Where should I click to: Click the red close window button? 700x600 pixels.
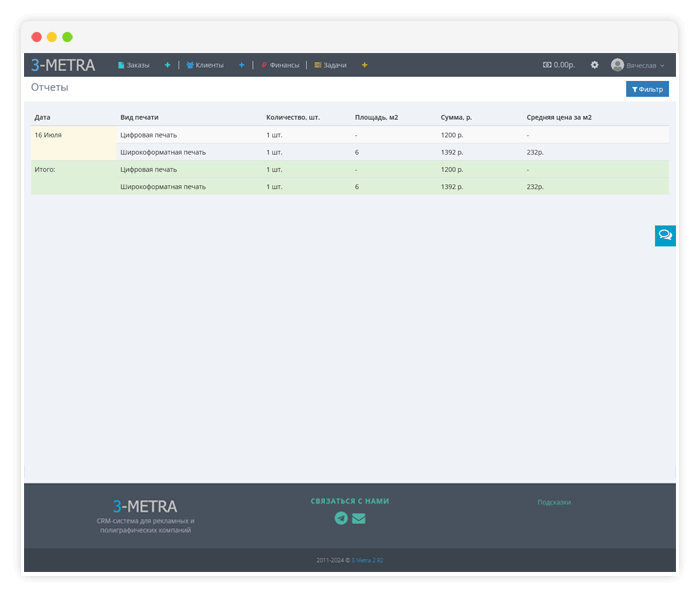tap(37, 37)
